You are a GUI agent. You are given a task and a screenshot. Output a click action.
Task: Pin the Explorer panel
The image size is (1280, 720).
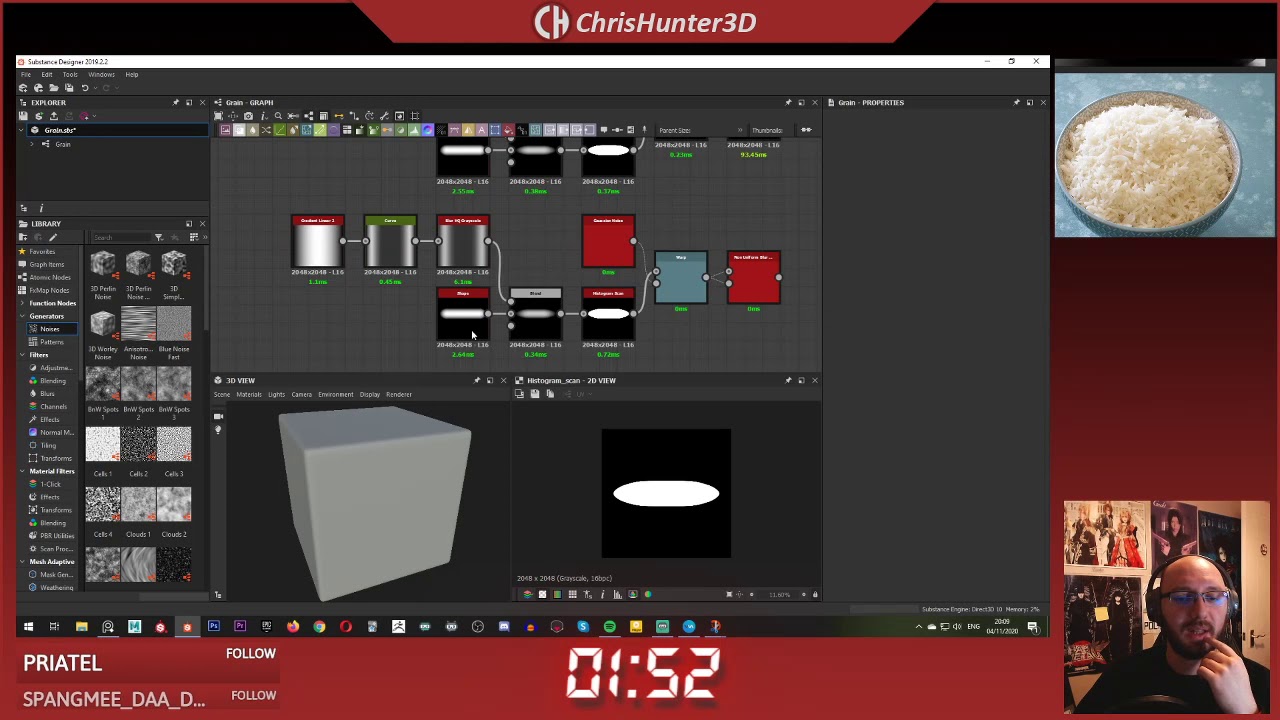(176, 102)
